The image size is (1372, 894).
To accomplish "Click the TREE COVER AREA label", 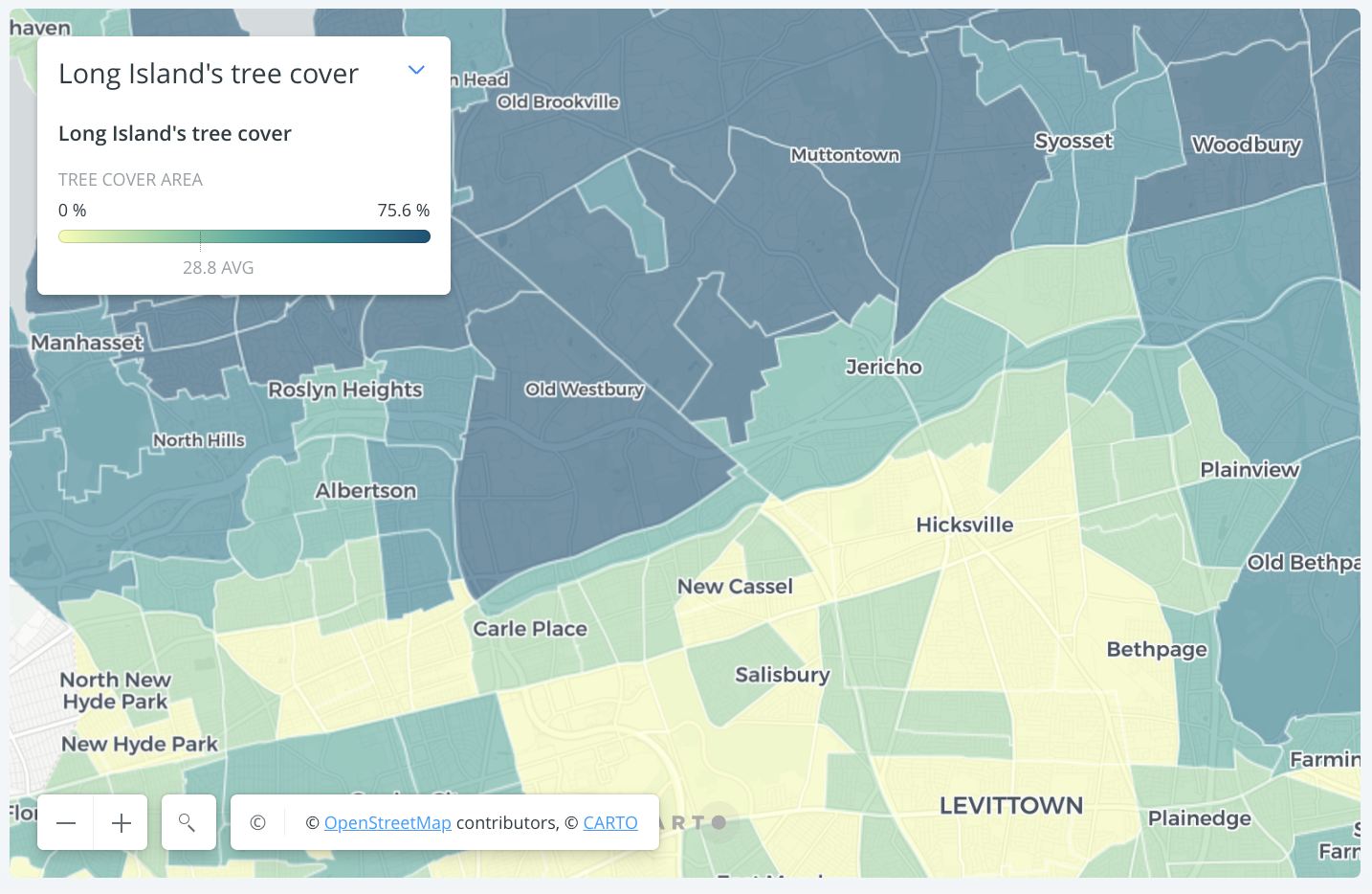I will click(x=130, y=179).
